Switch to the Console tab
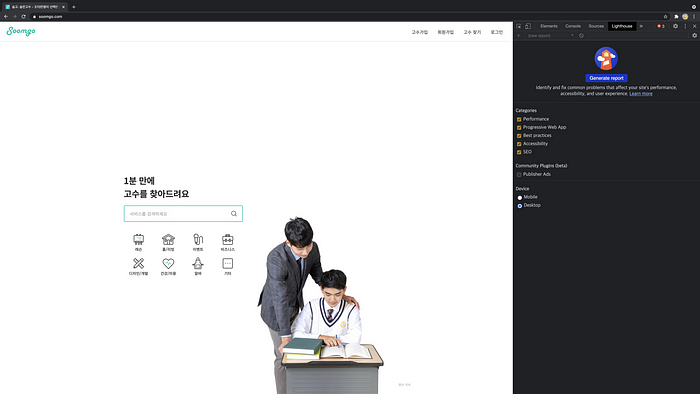 573,26
